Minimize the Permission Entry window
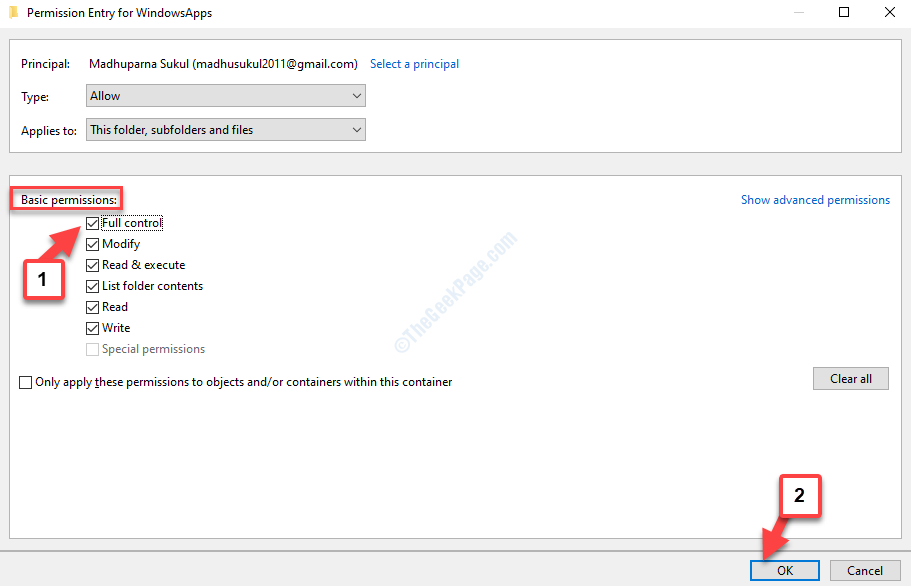 click(798, 12)
